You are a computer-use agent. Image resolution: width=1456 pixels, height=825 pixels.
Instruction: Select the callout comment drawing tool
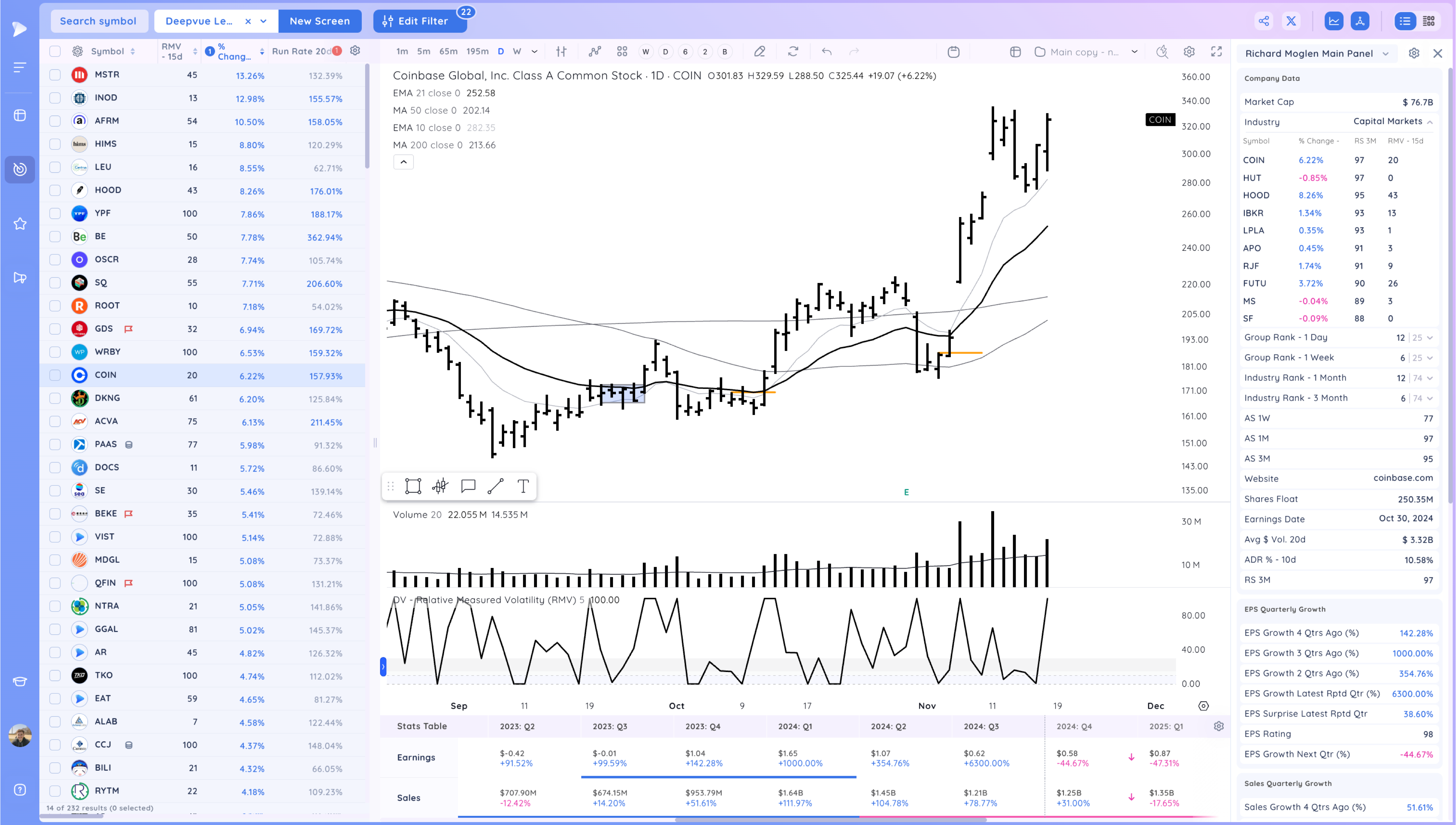coord(468,486)
